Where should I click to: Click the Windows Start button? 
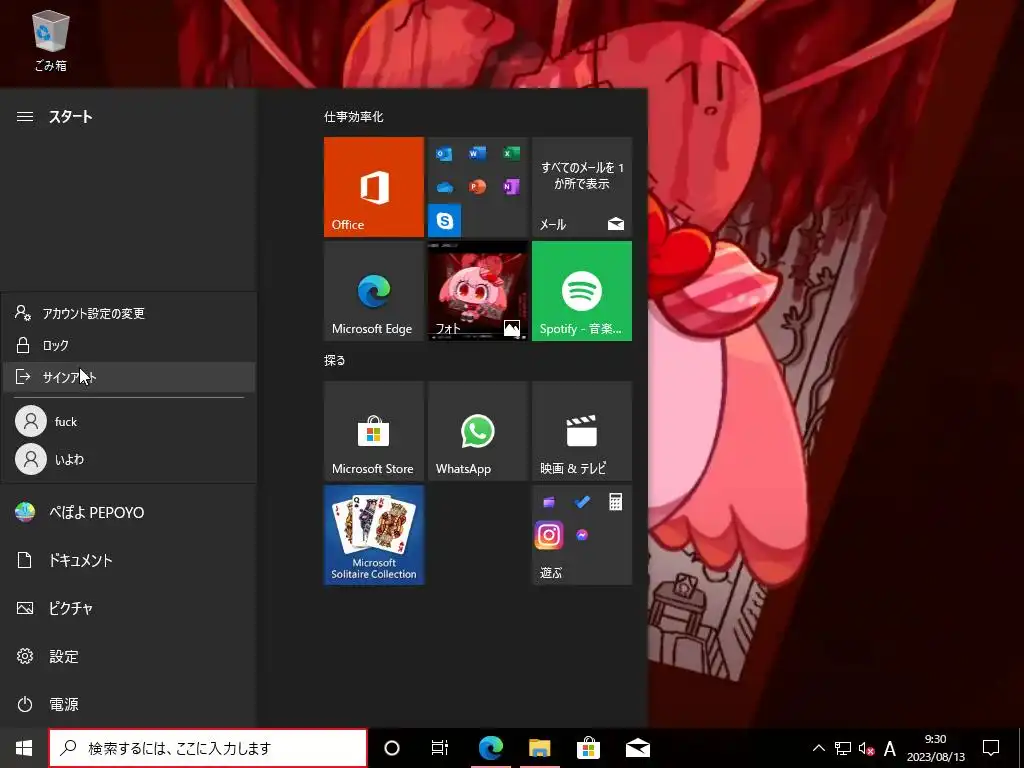pos(24,748)
